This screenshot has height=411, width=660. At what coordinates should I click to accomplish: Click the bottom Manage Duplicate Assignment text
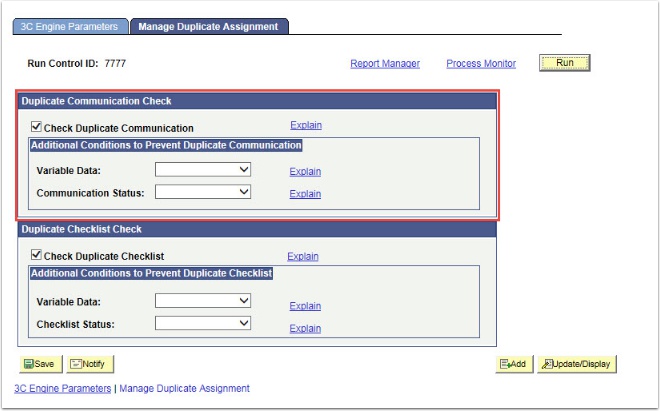point(184,388)
